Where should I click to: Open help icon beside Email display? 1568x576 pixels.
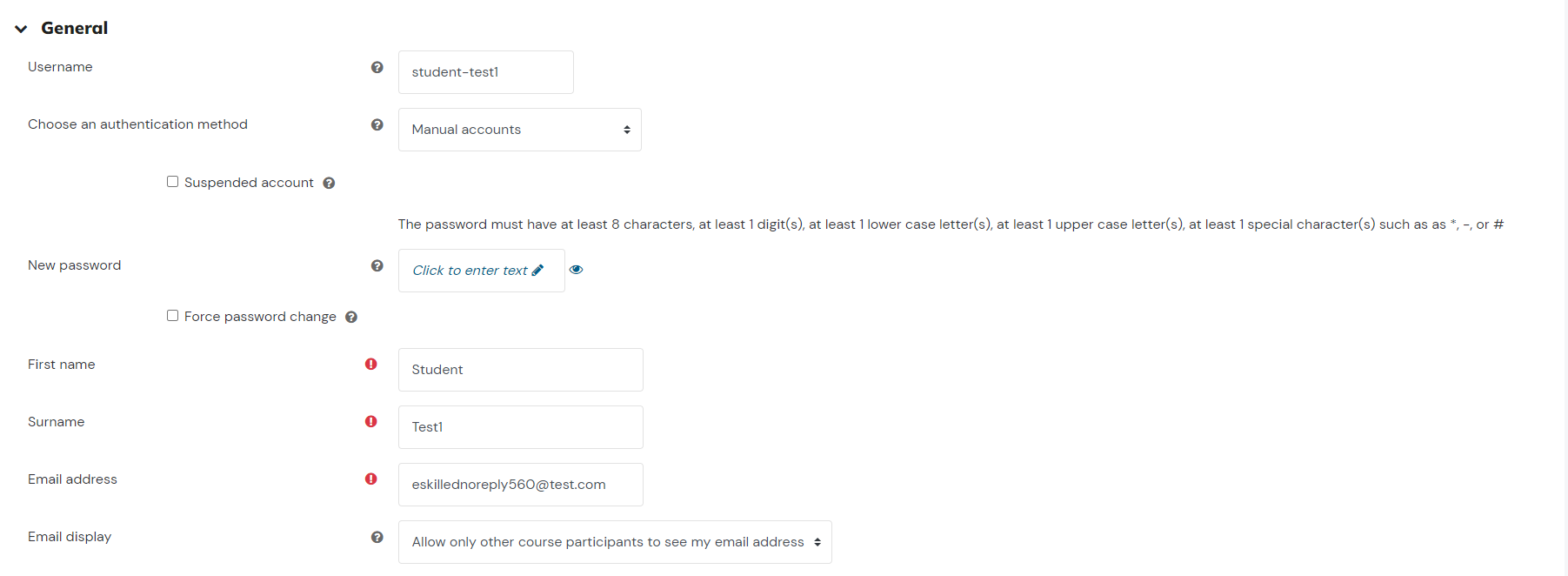(x=377, y=537)
